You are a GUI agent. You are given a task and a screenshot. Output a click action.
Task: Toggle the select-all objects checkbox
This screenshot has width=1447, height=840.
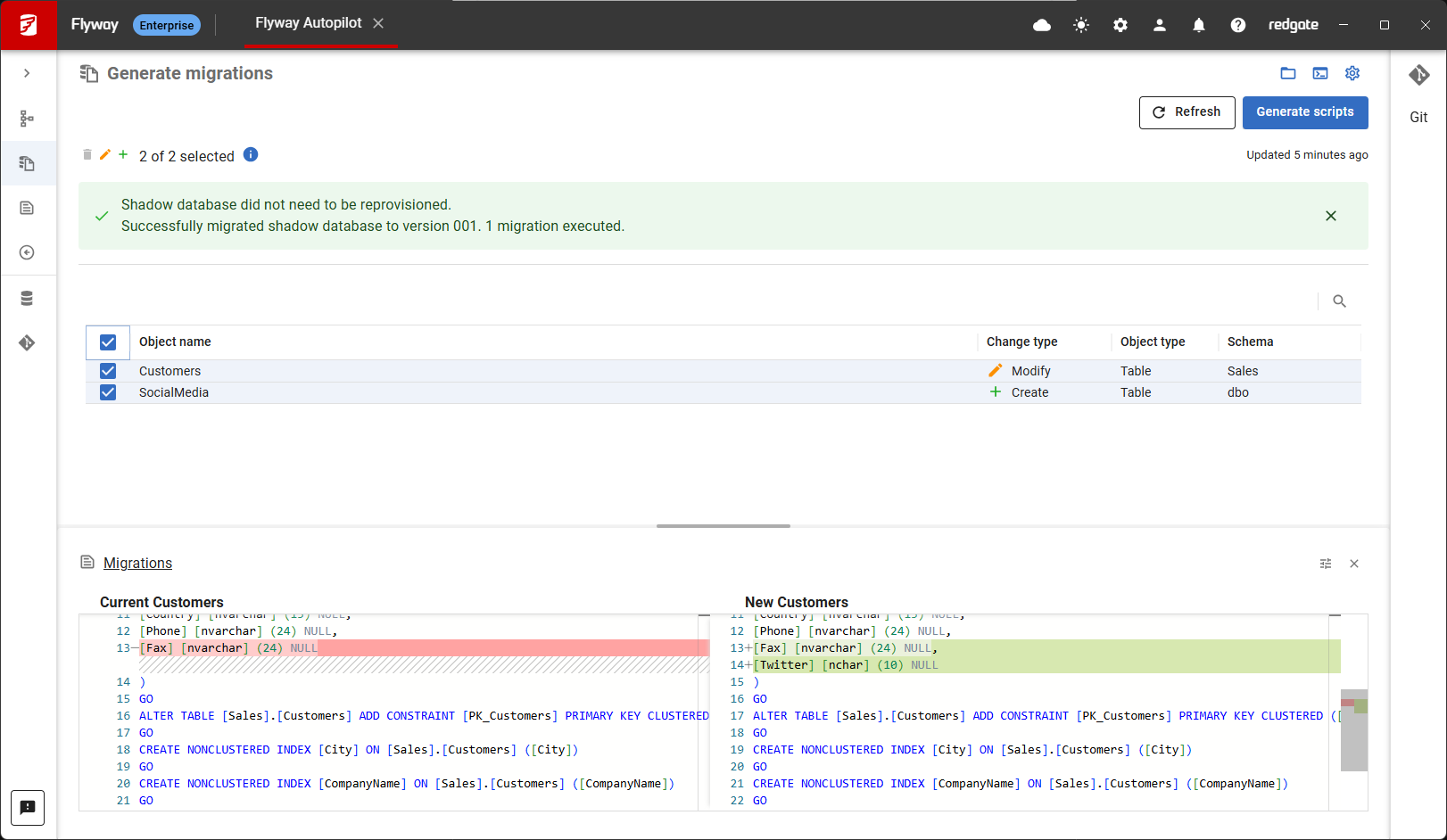[x=108, y=342]
